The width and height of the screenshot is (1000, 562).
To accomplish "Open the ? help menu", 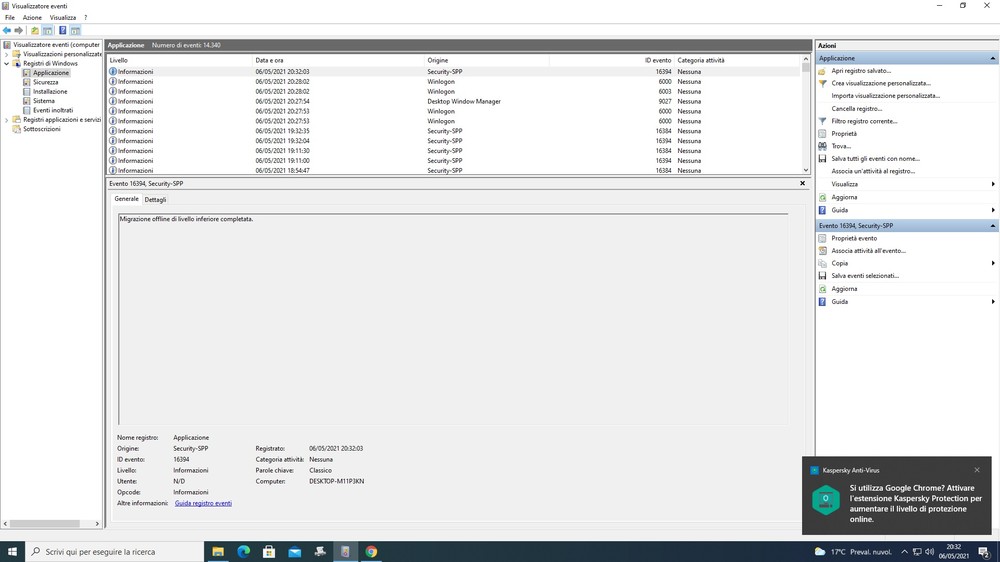I will 85,18.
